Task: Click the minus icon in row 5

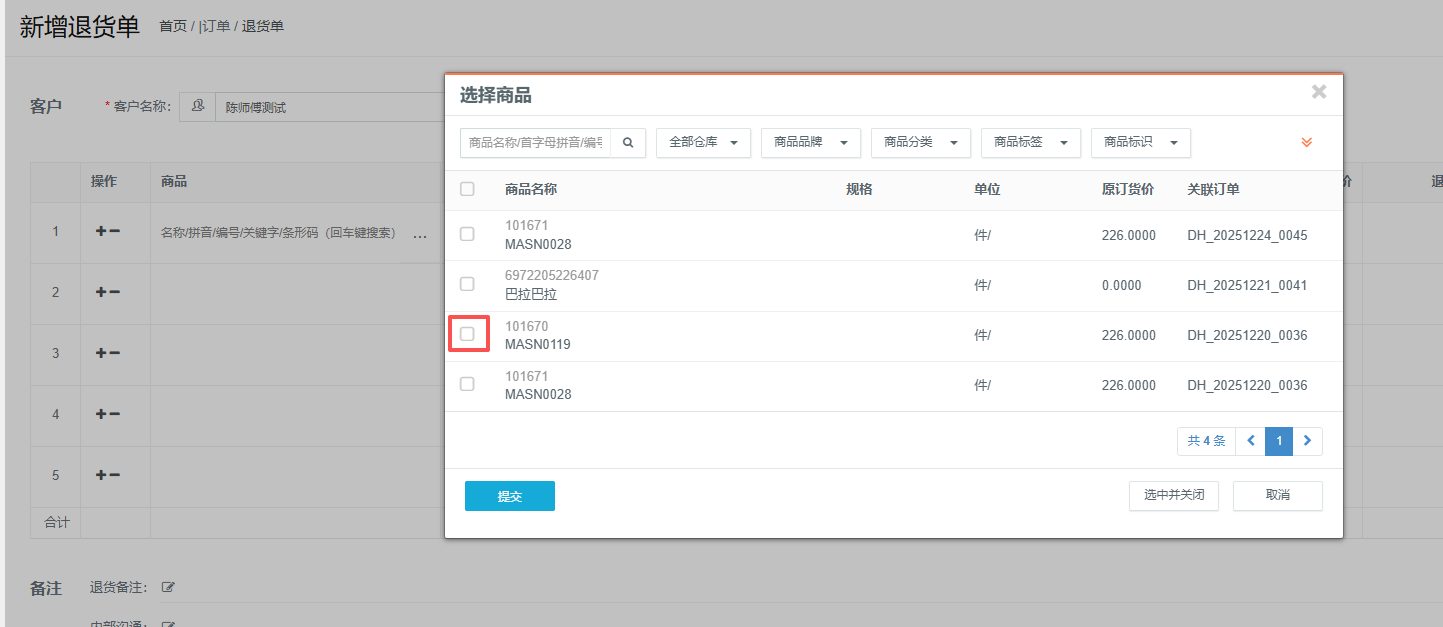Action: point(115,475)
